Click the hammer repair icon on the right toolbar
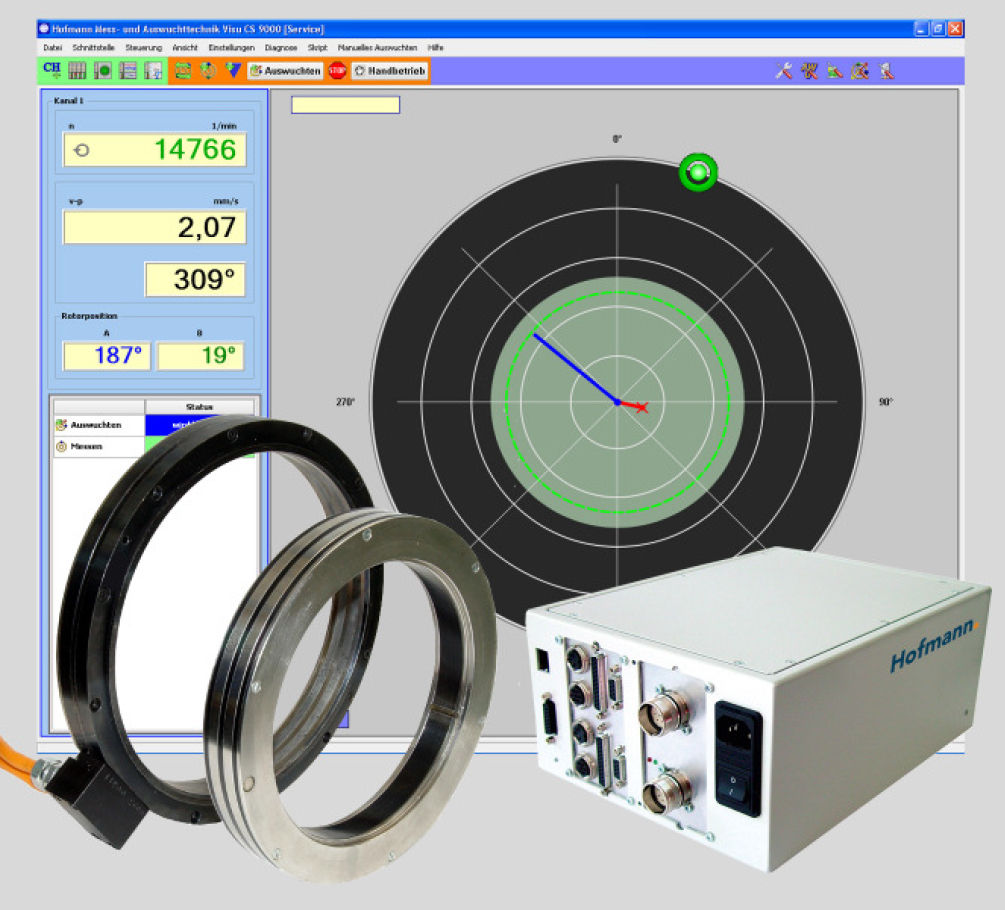 884,70
